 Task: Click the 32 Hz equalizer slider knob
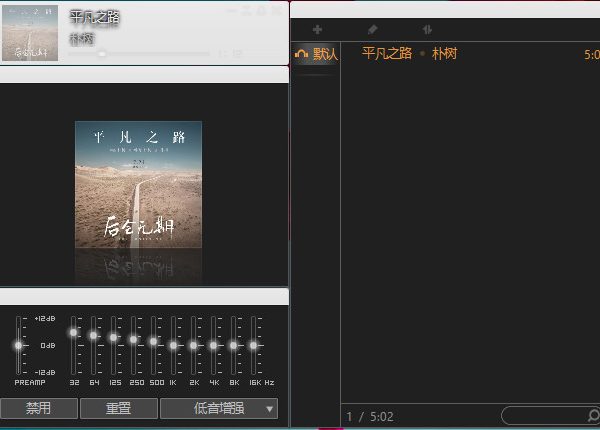pos(74,332)
